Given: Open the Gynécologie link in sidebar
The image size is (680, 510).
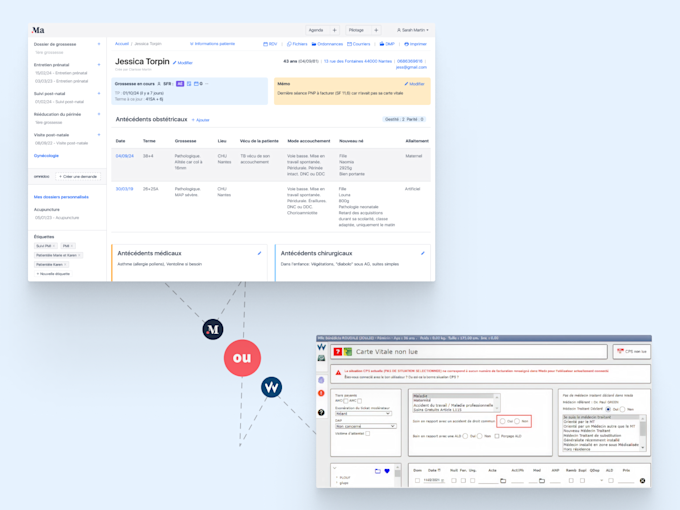Looking at the screenshot, I should coord(46,156).
